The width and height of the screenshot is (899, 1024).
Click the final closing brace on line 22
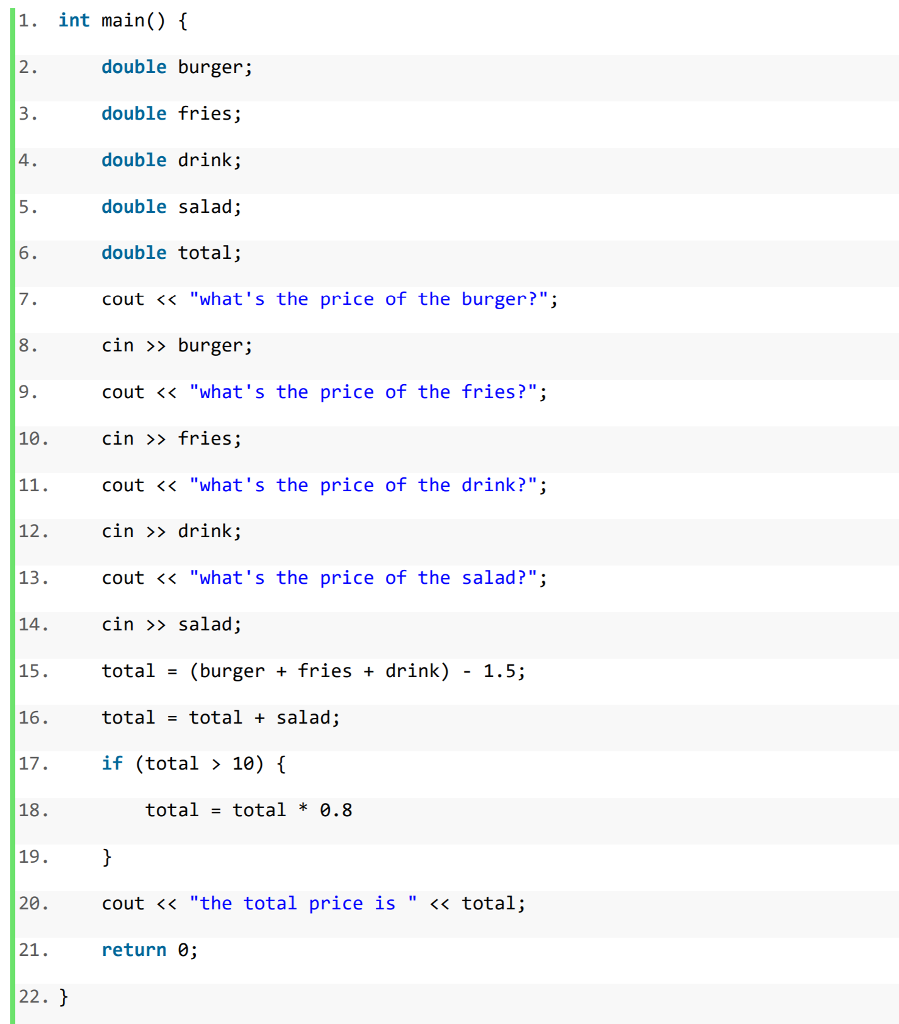[62, 996]
